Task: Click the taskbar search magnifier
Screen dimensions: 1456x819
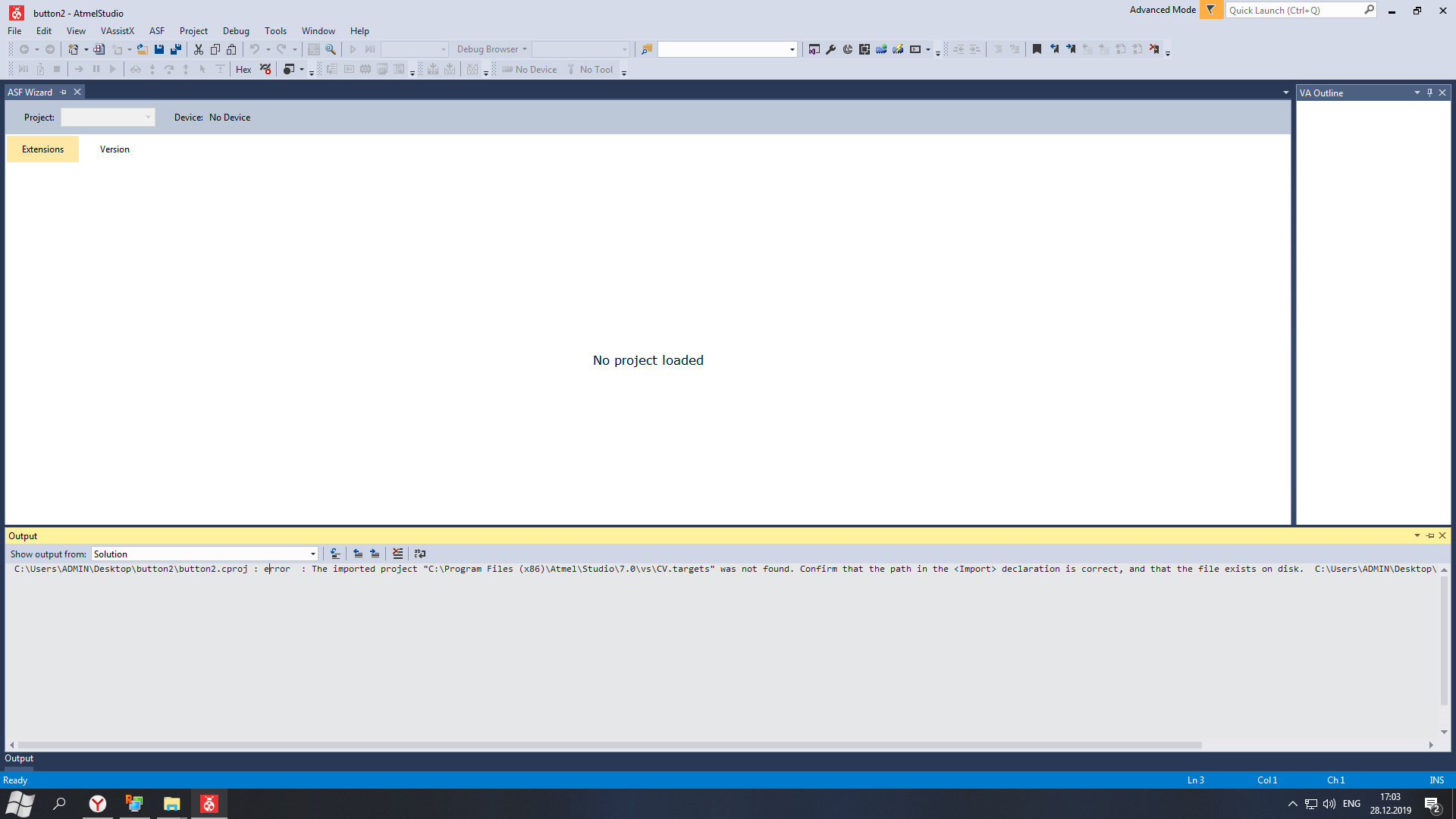Action: coord(59,804)
